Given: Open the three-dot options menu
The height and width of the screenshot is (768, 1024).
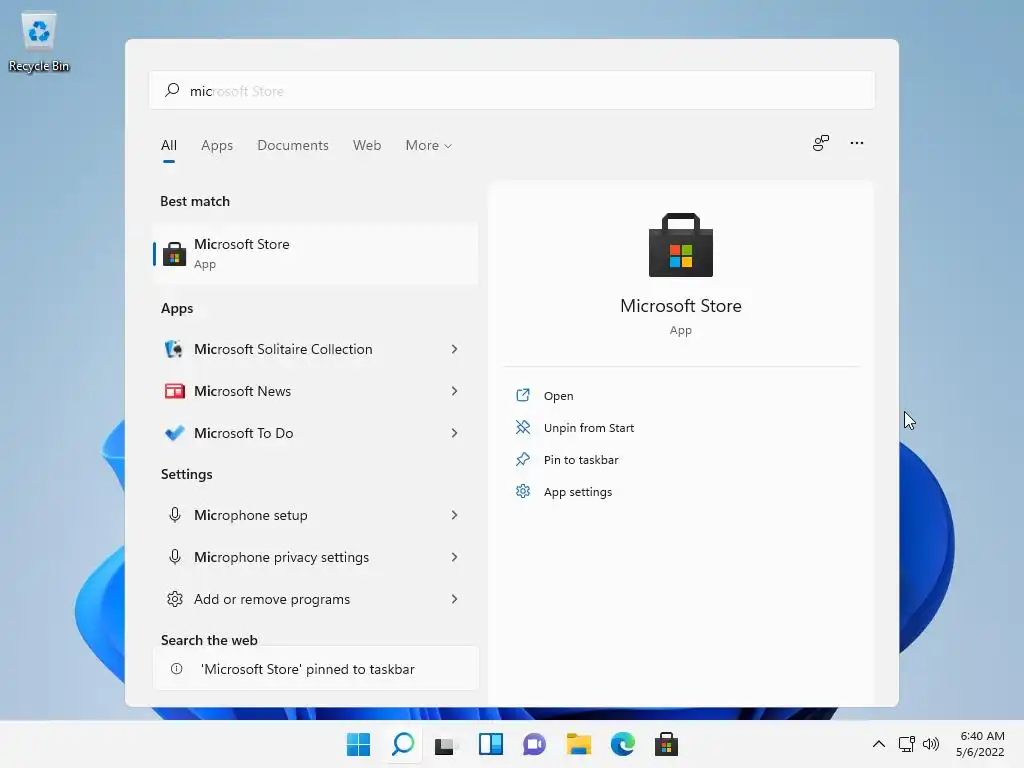Looking at the screenshot, I should 857,143.
